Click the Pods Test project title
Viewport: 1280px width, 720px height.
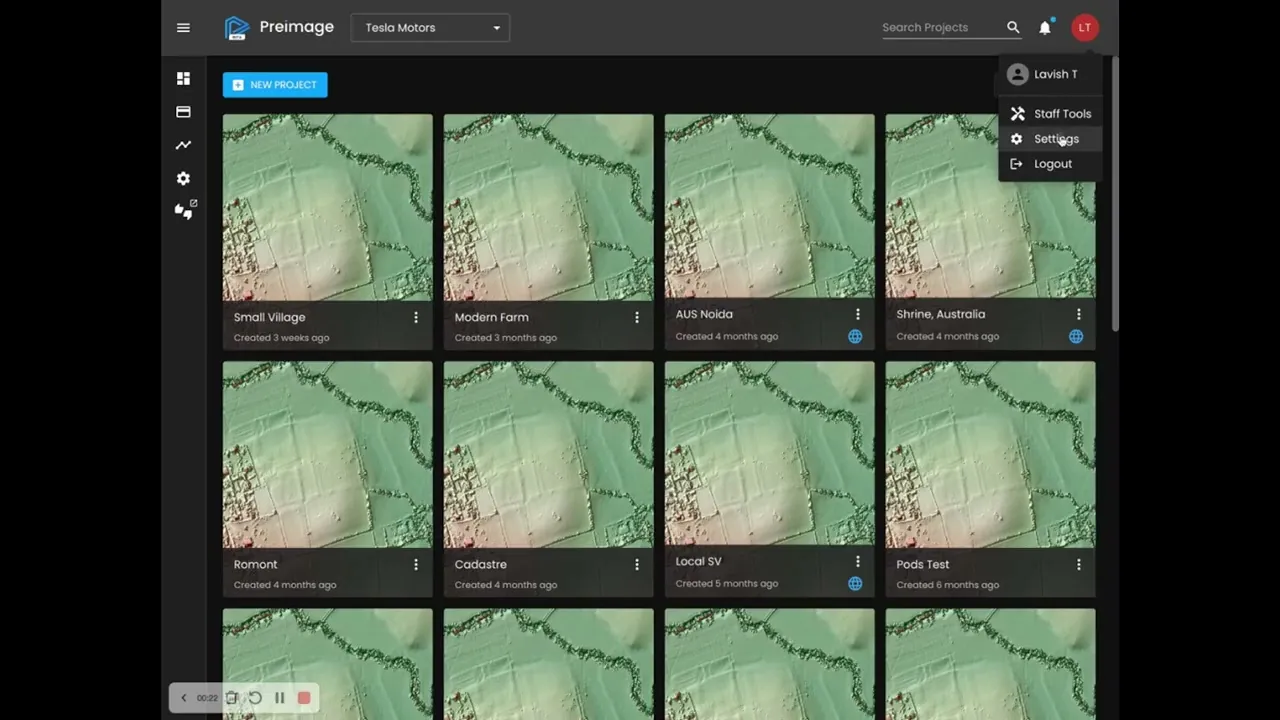click(923, 565)
